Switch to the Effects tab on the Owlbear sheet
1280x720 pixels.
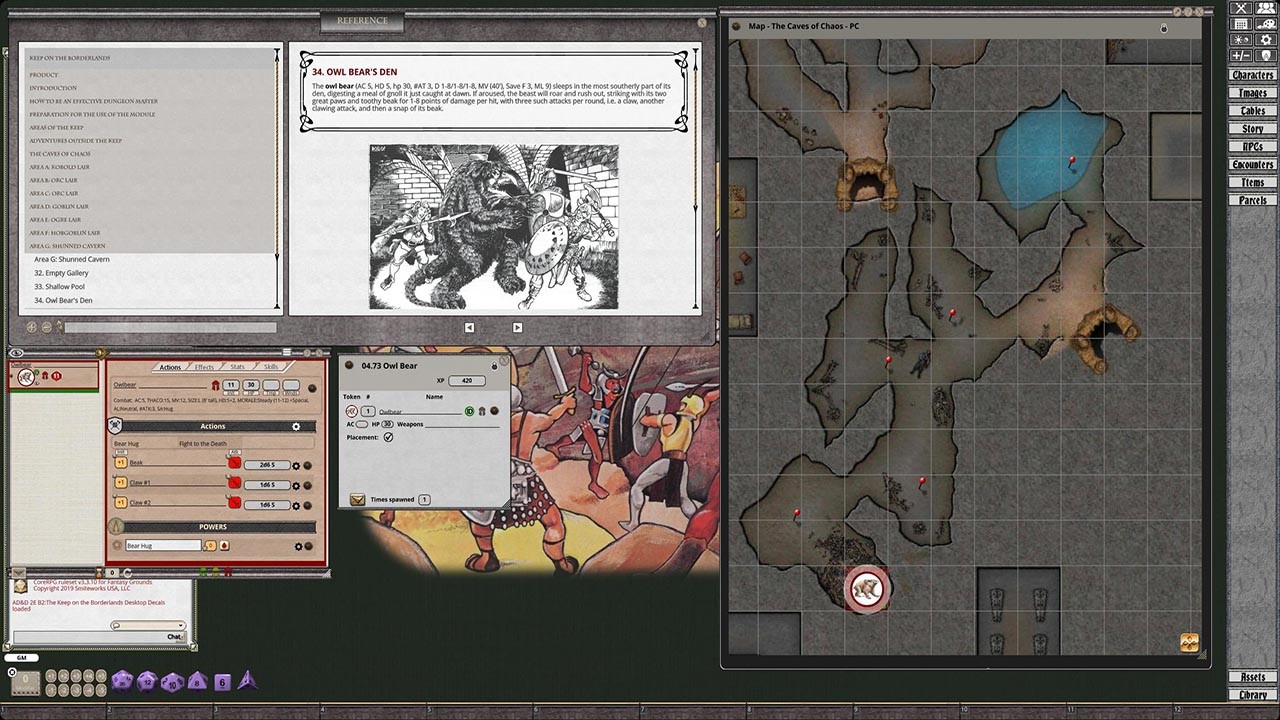204,367
